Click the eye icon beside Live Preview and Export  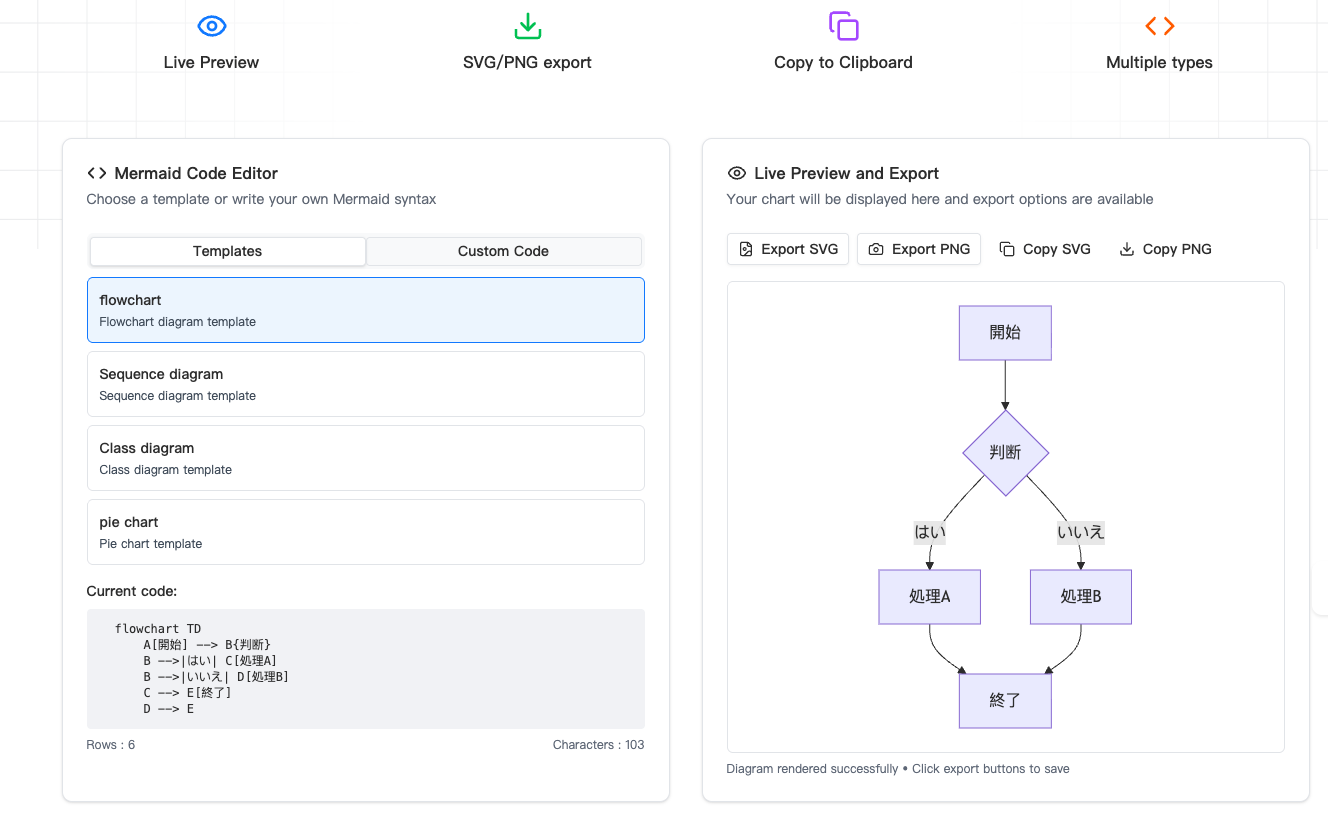click(x=737, y=173)
